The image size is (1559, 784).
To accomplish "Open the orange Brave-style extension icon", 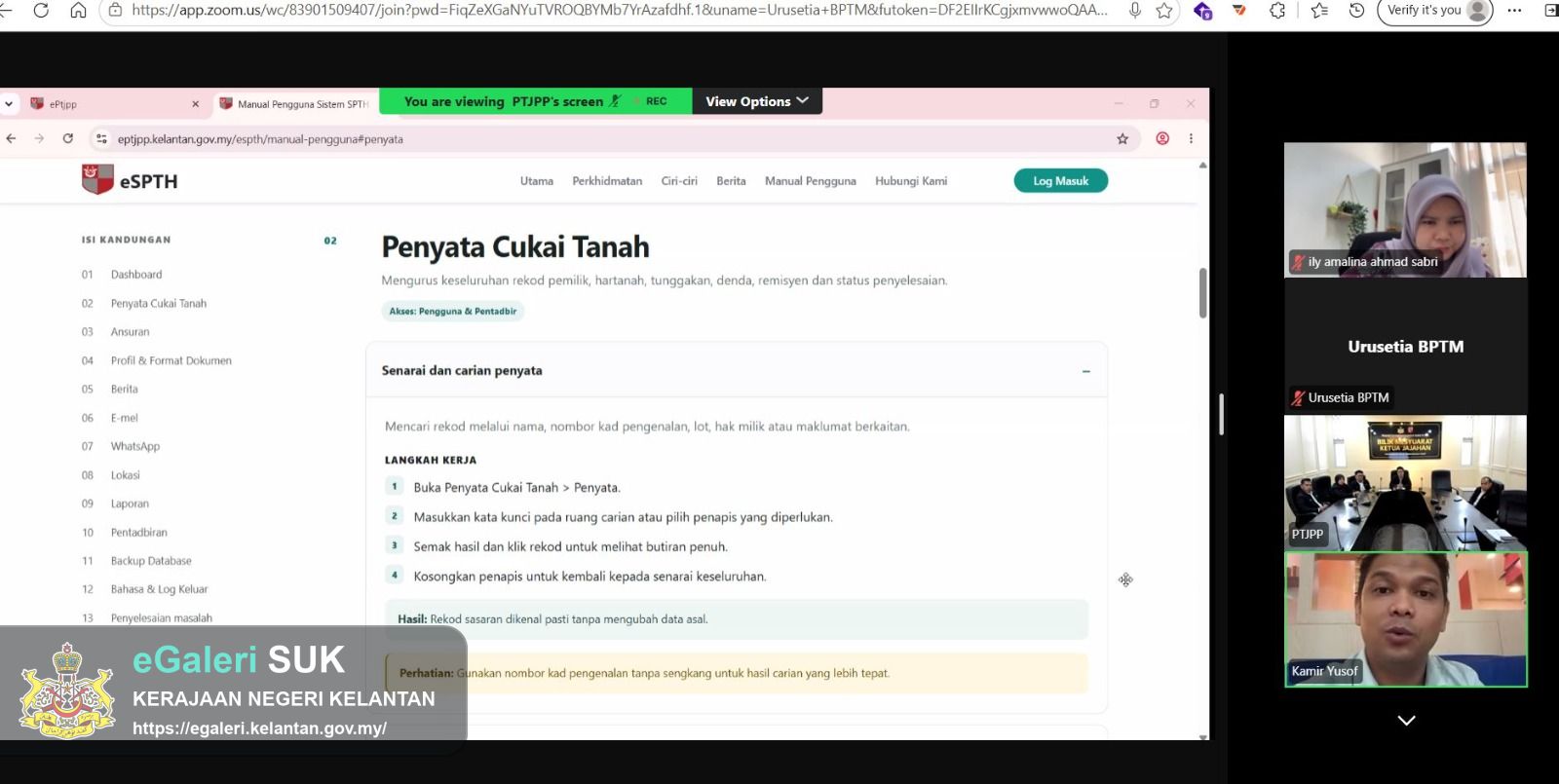I will pos(1239,11).
